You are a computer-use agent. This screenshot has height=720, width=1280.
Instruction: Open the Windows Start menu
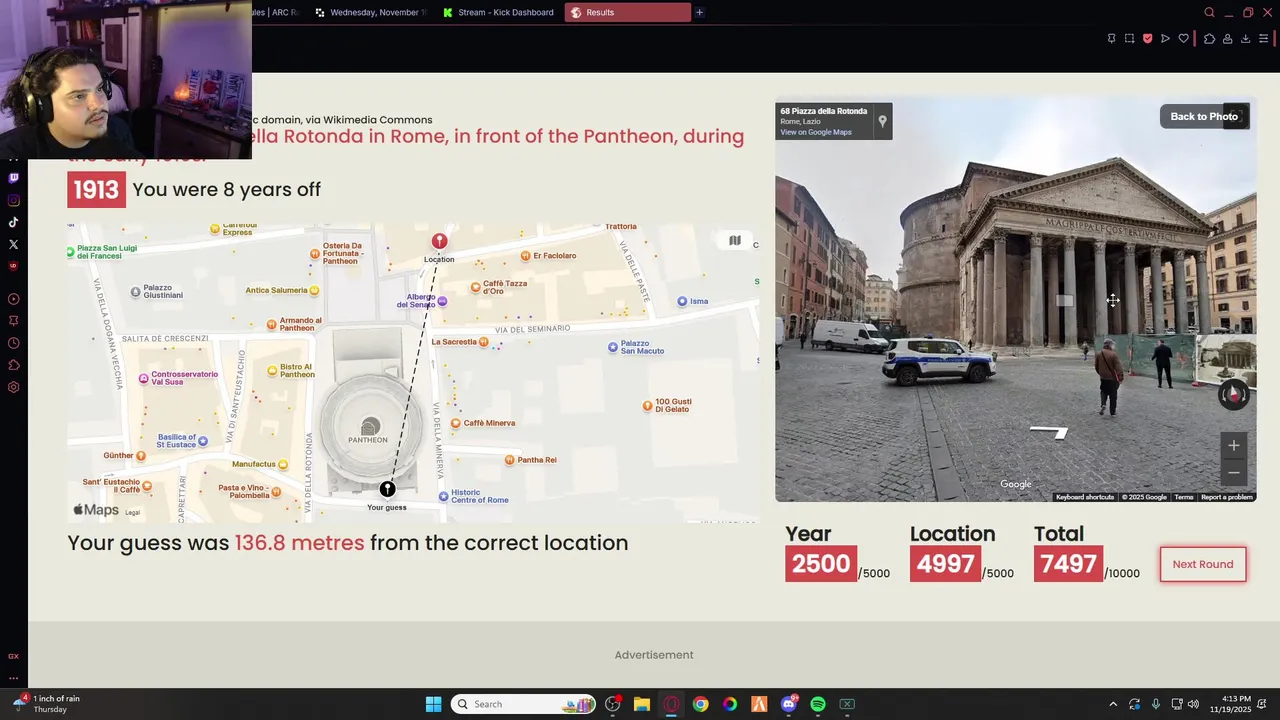433,704
